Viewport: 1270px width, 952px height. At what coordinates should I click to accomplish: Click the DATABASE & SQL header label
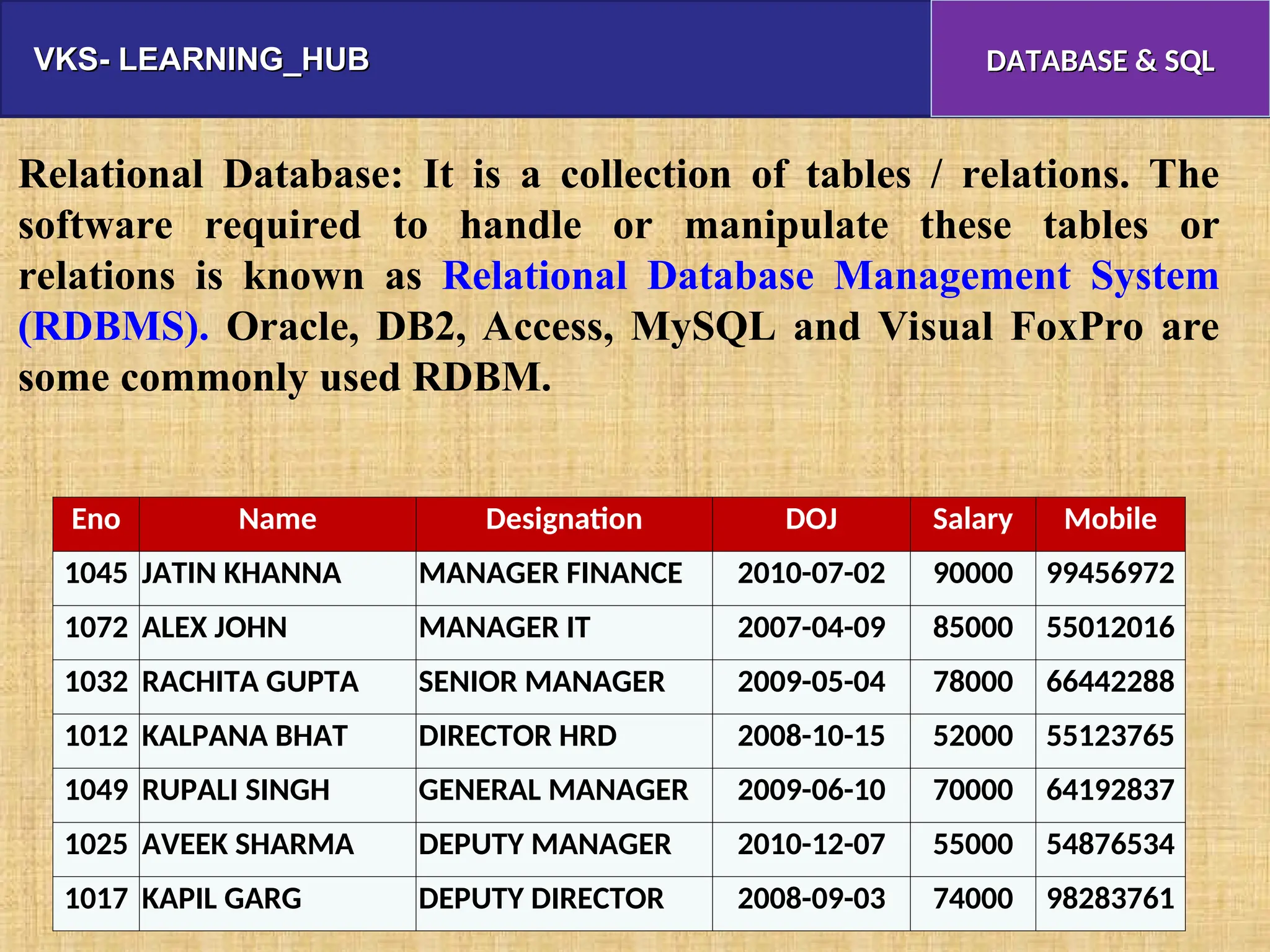(1100, 61)
